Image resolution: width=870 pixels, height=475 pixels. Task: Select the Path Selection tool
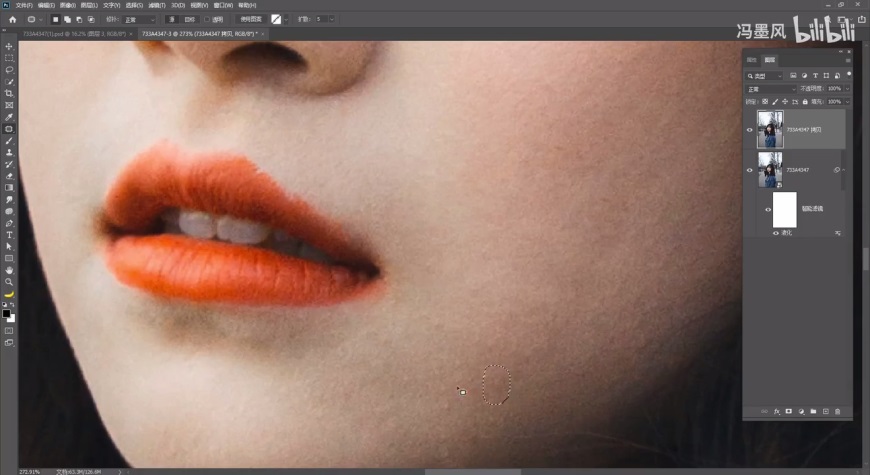pos(9,246)
